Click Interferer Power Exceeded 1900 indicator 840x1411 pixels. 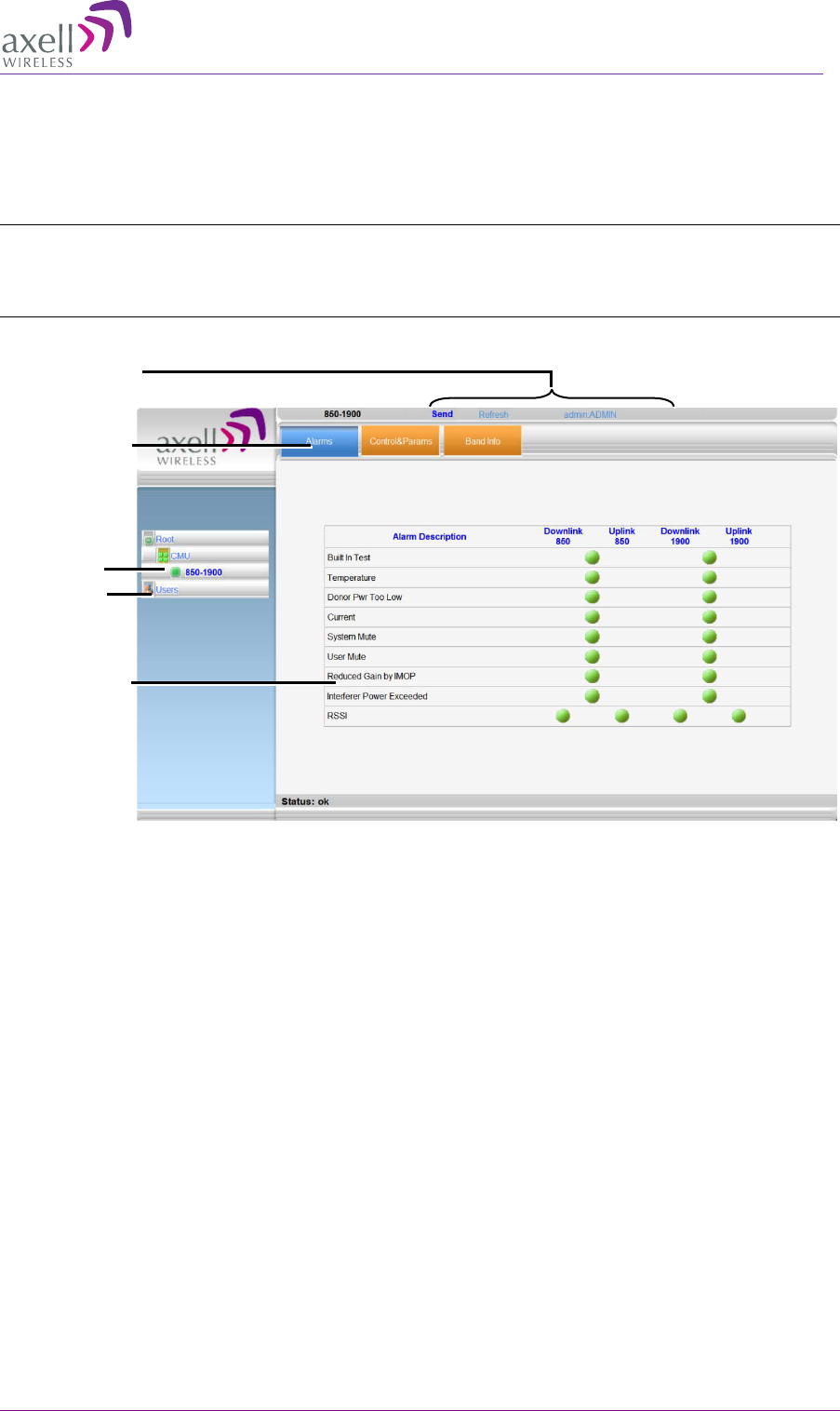pyautogui.click(x=709, y=696)
